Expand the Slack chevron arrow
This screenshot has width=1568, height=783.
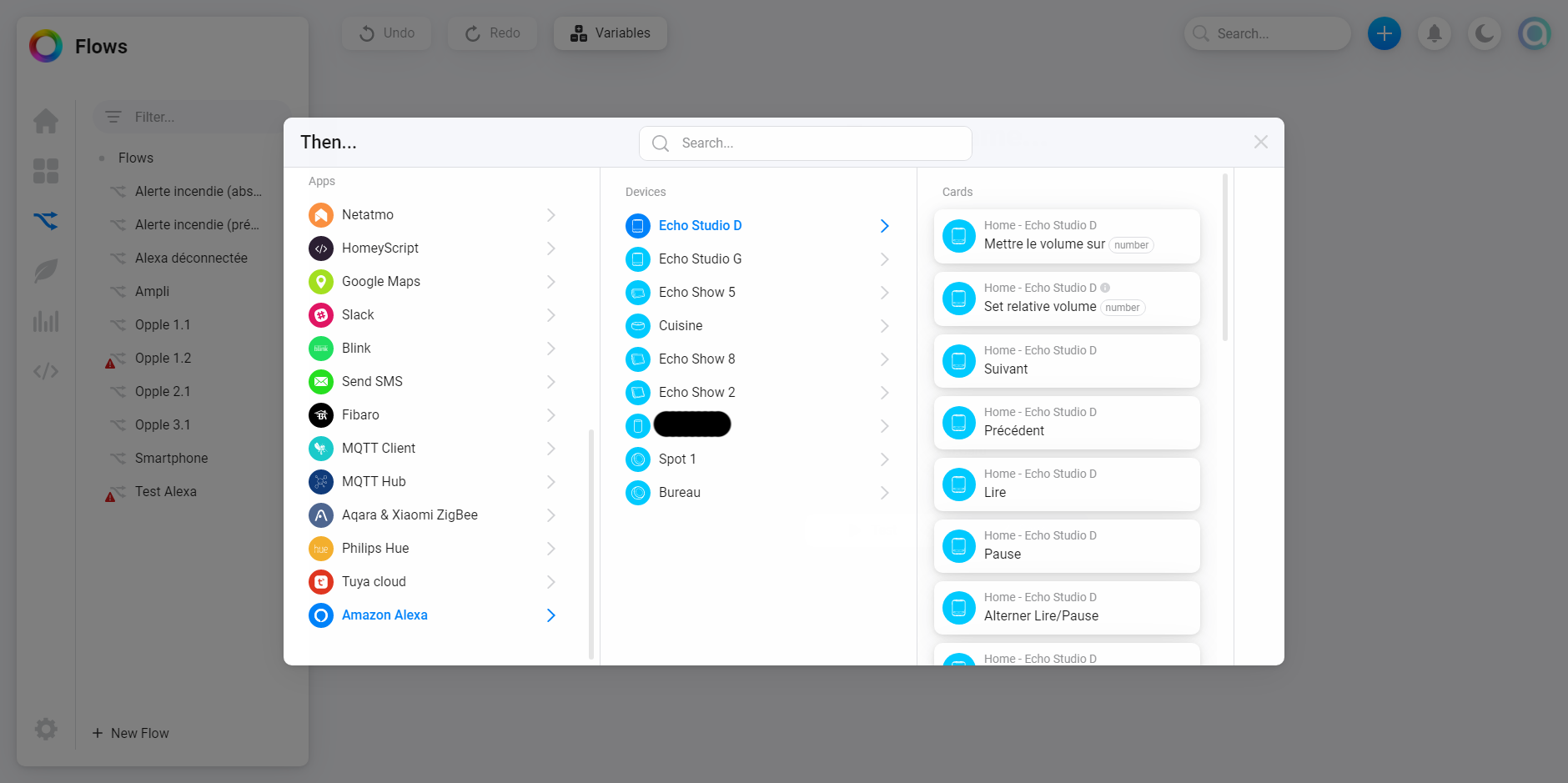tap(551, 315)
